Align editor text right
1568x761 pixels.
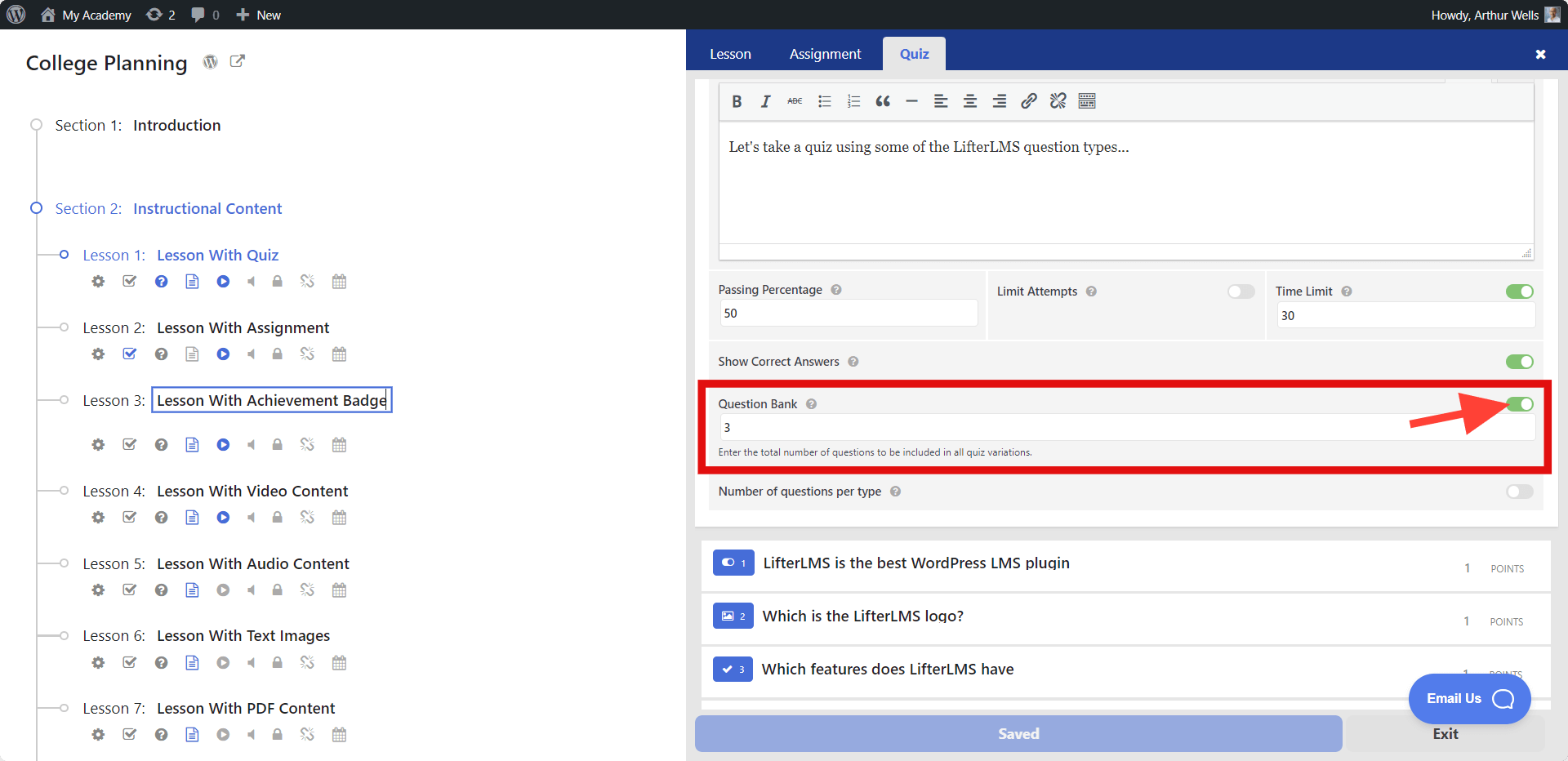tap(1000, 101)
